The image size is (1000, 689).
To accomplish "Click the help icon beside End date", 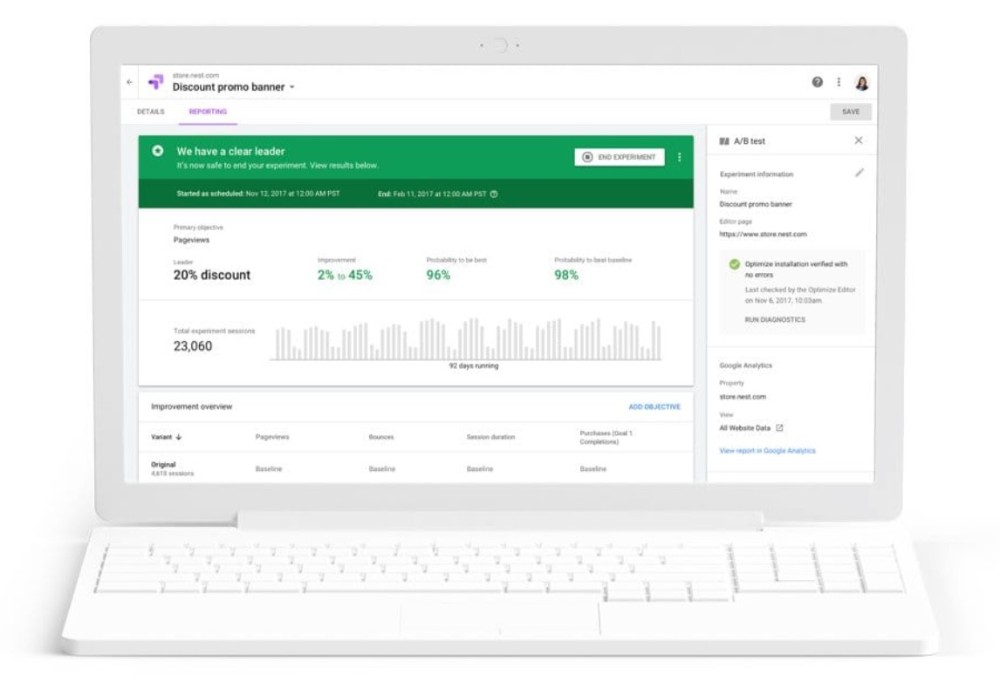I will click(x=494, y=194).
